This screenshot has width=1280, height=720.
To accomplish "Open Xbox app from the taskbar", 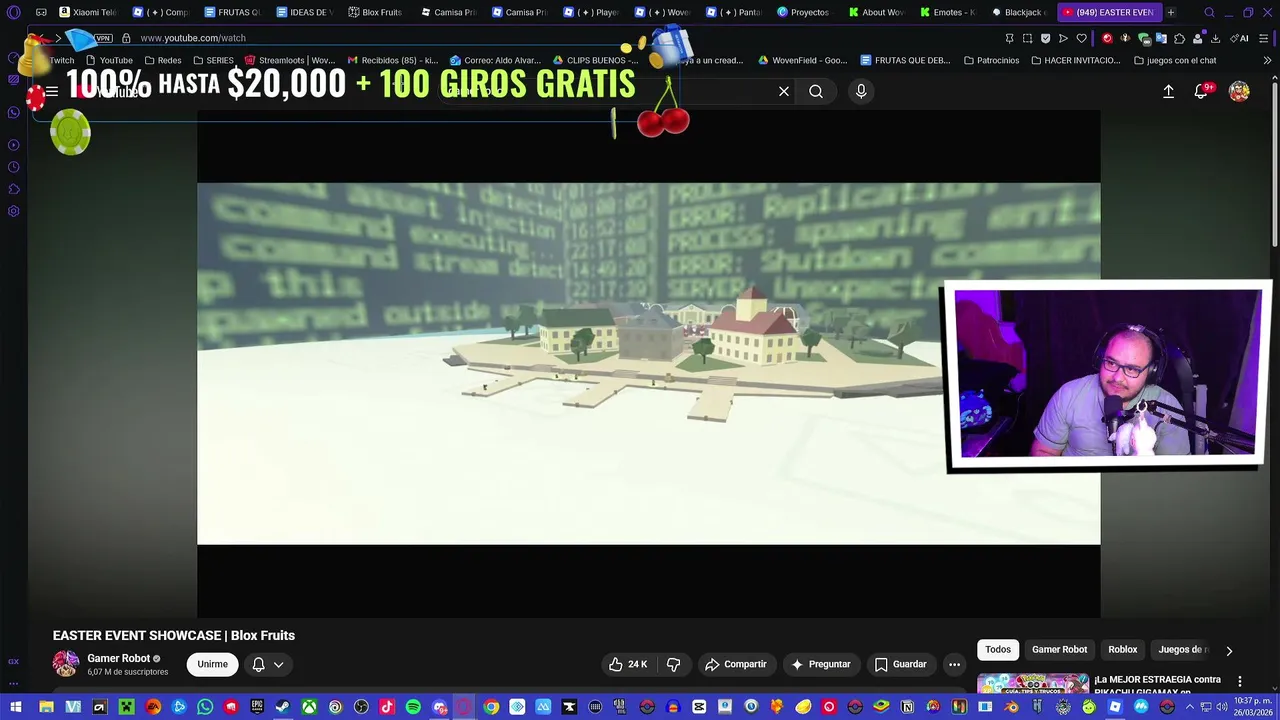I will coord(309,707).
